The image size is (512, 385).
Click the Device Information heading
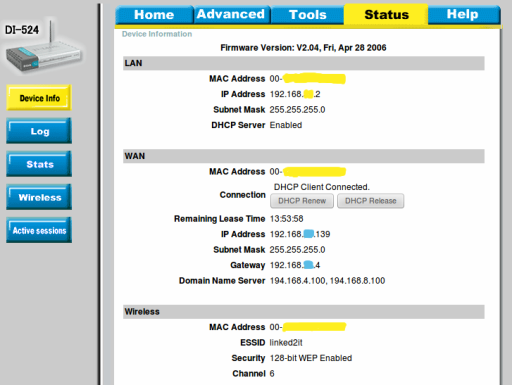(x=157, y=34)
